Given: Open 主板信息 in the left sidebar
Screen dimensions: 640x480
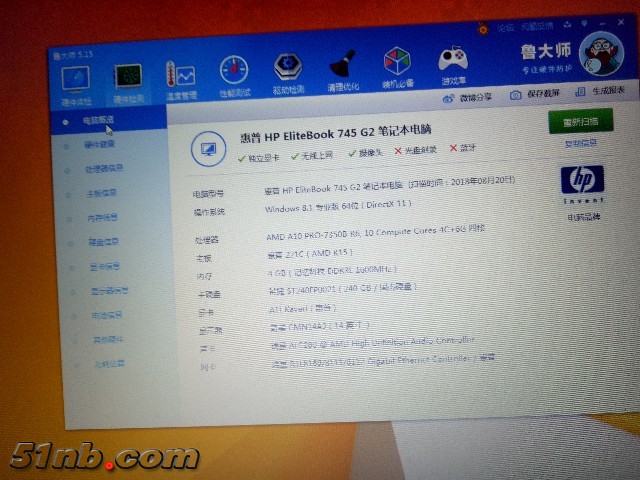Looking at the screenshot, I should pos(101,194).
